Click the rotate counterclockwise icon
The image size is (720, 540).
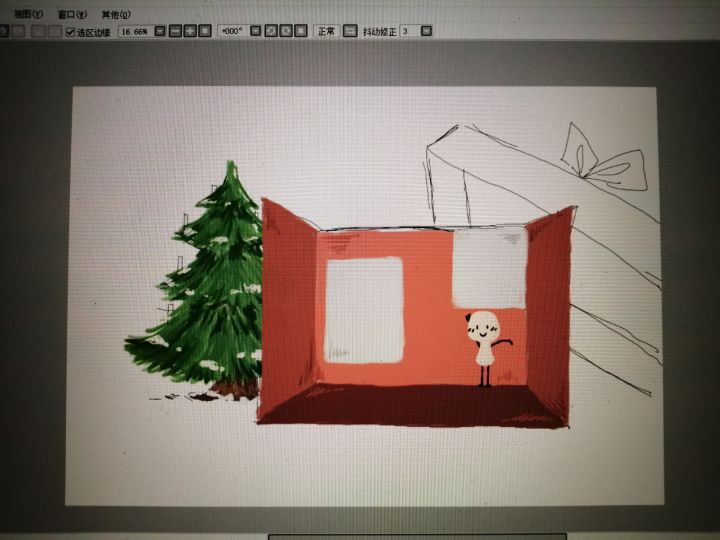click(271, 31)
